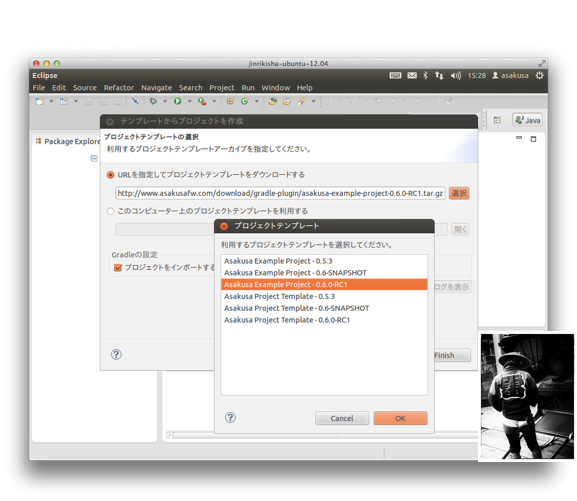Click the New Java Class icon

(x=245, y=101)
